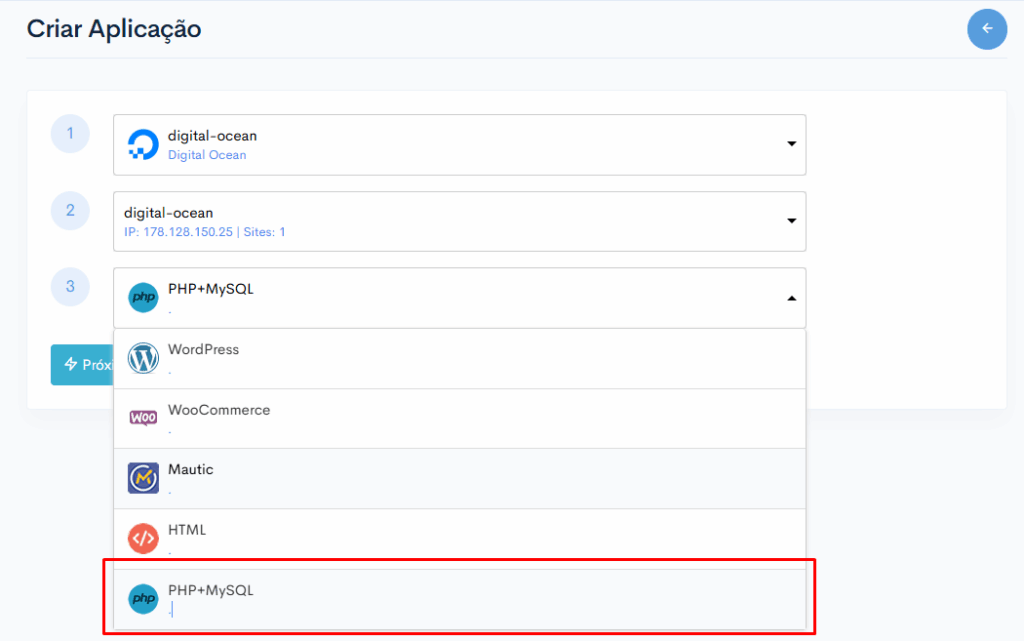Viewport: 1024px width, 641px height.
Task: Click the Digital Ocean logo icon
Action: 143,144
